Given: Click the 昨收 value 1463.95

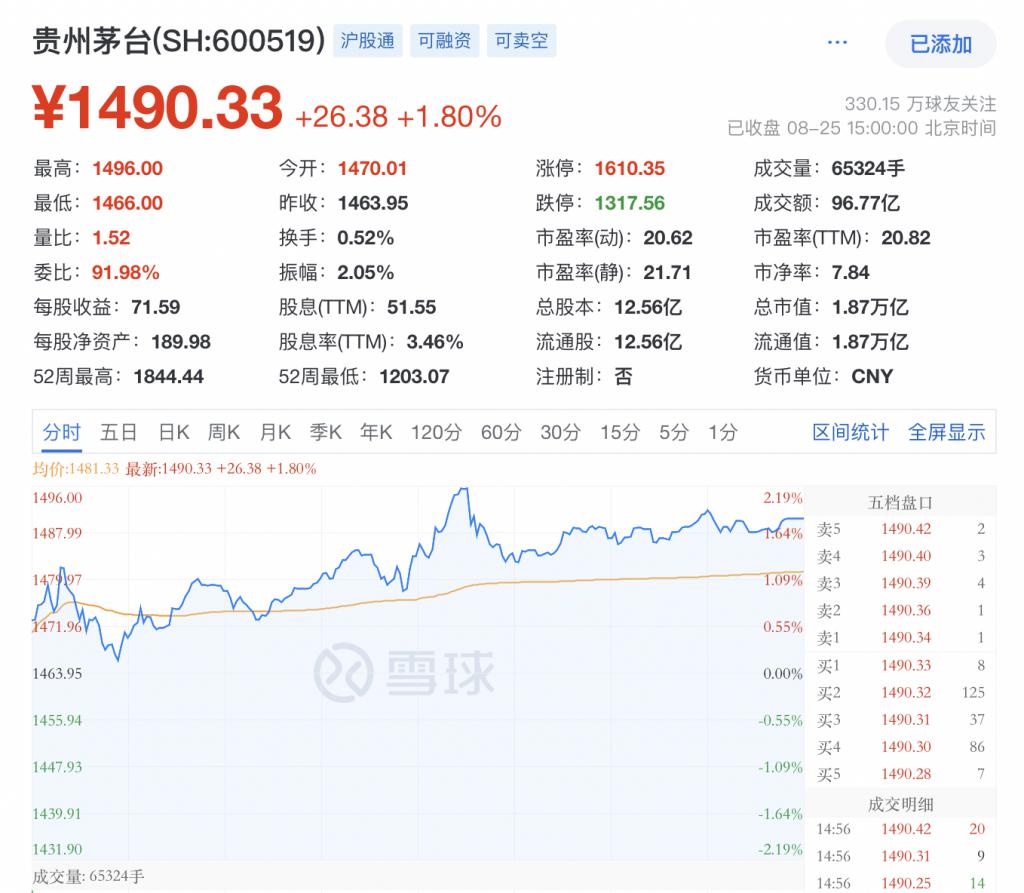Looking at the screenshot, I should click(373, 203).
